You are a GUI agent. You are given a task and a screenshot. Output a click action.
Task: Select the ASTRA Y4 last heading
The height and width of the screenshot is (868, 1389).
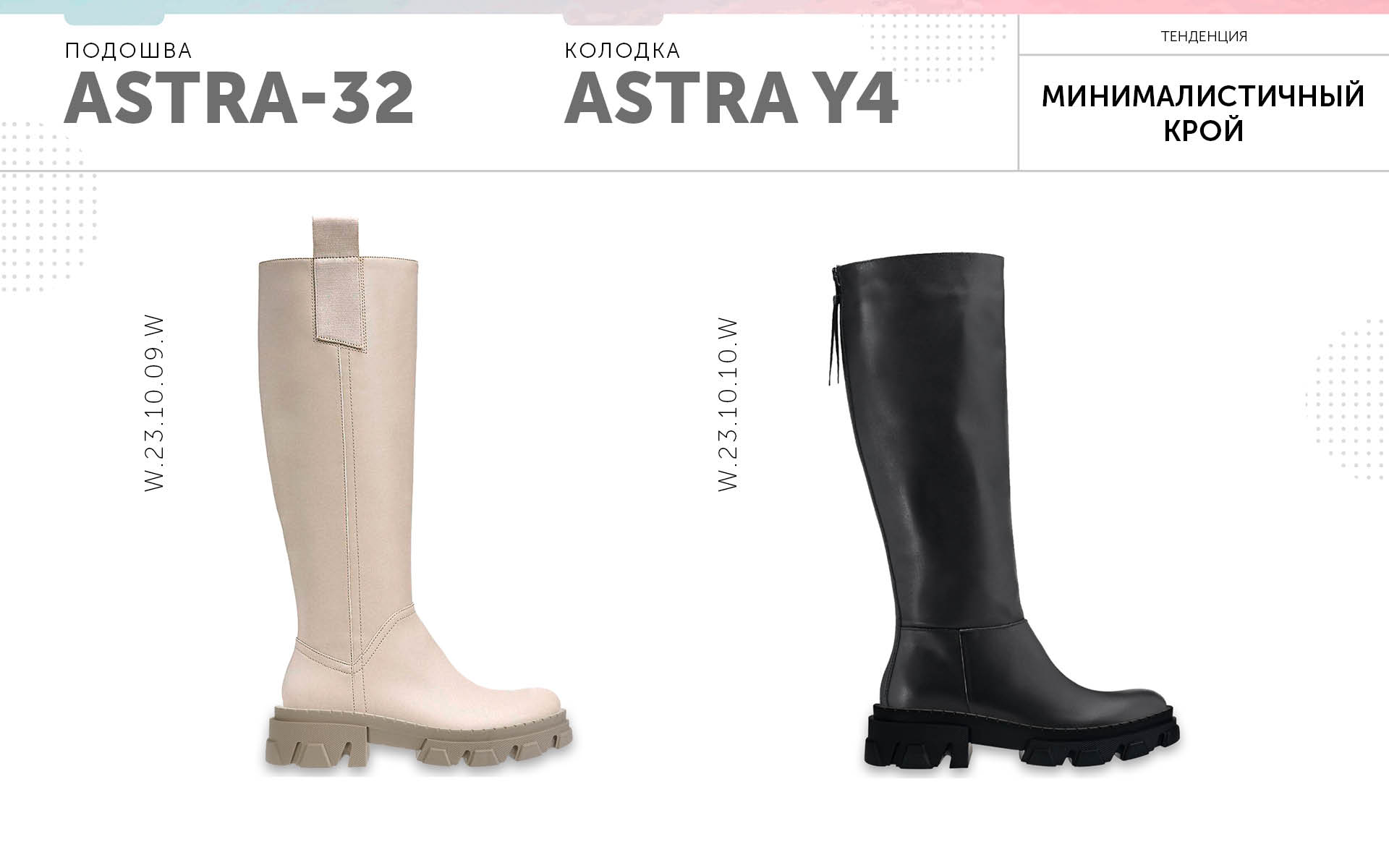[x=731, y=98]
